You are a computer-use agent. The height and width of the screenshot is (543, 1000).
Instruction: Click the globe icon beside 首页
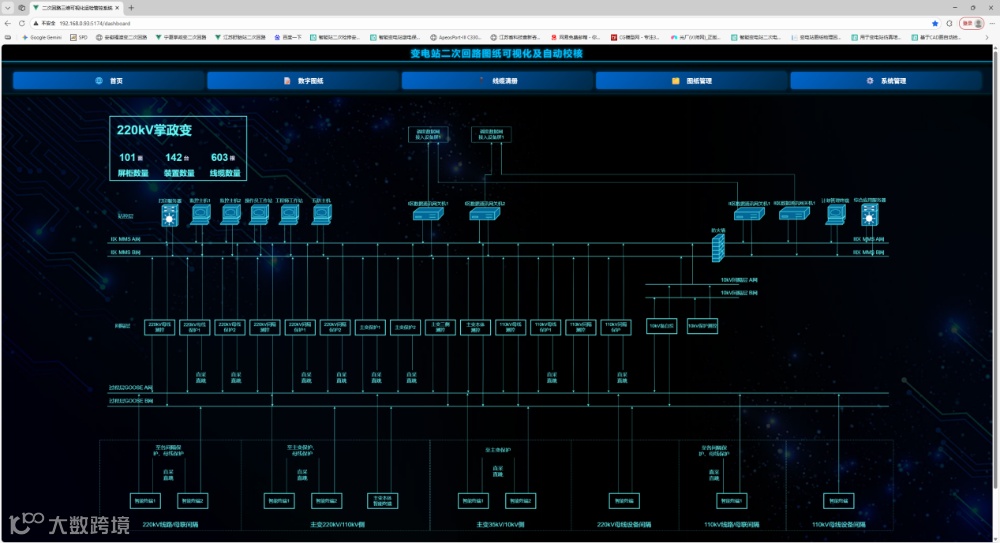coord(99,81)
